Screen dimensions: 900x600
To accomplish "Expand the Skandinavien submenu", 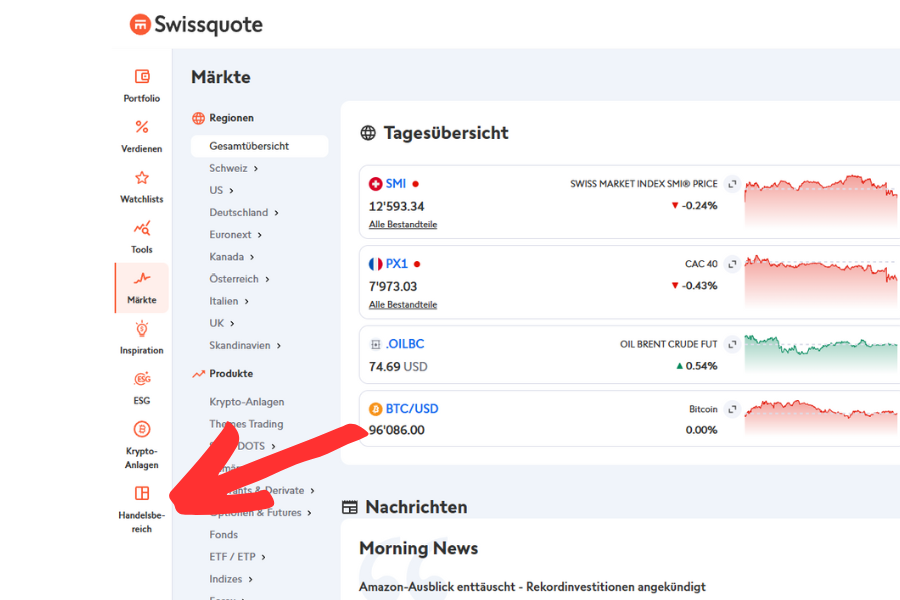I will click(x=278, y=346).
